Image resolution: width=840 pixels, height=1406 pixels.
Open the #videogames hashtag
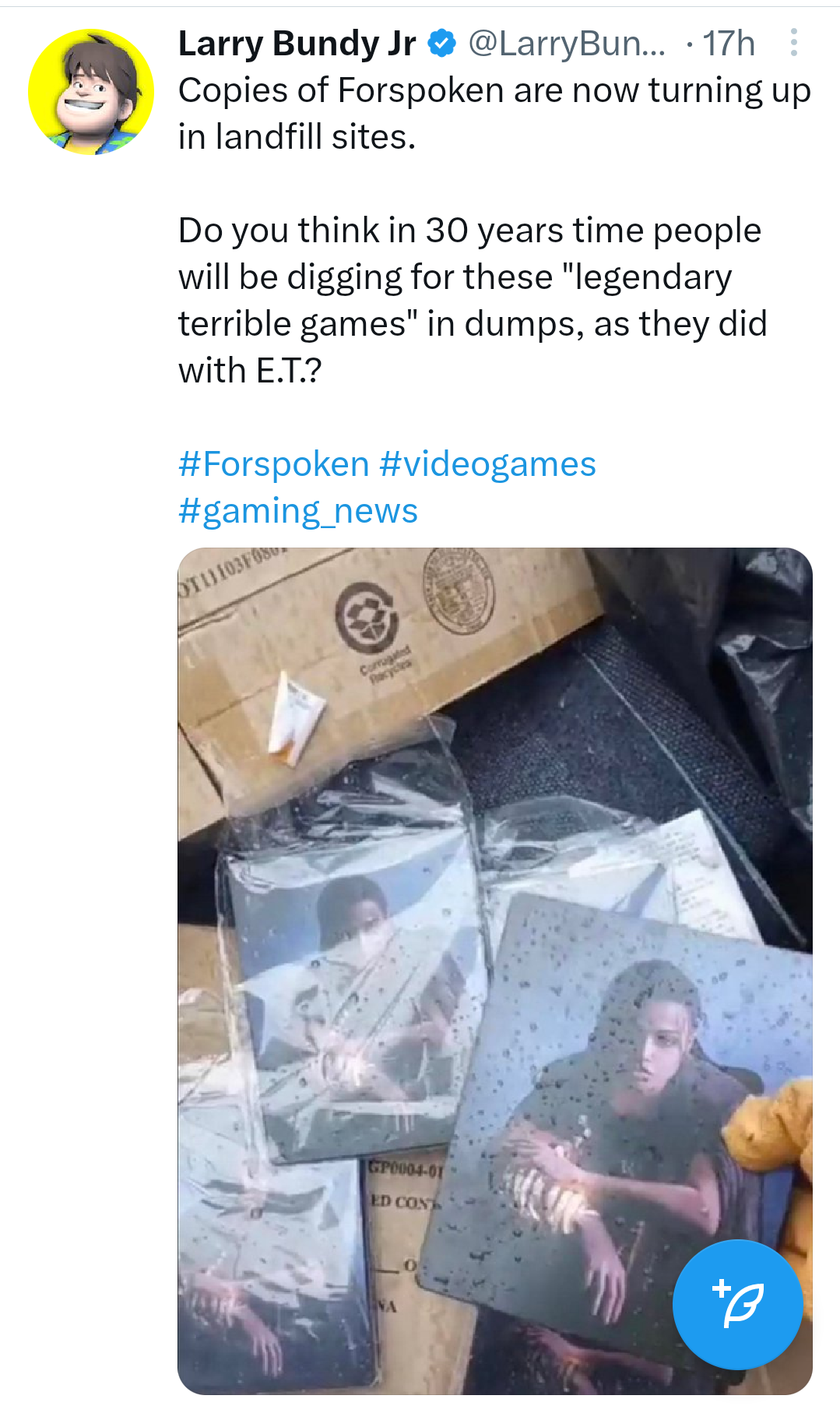[487, 464]
